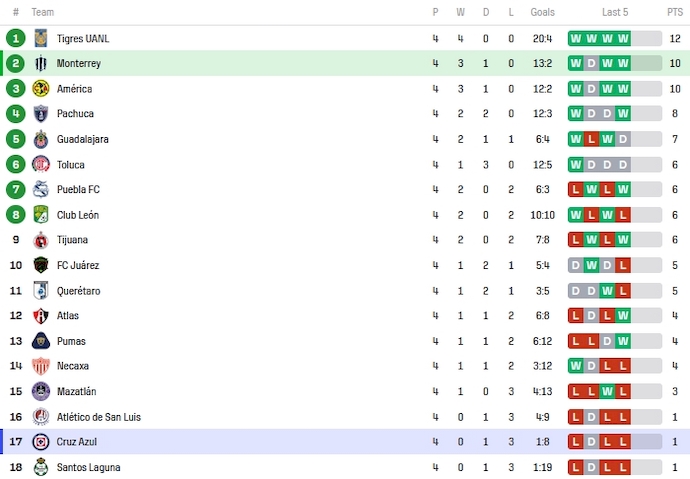Image resolution: width=690 pixels, height=479 pixels.
Task: Click Necaxa's green win result badge
Action: click(576, 366)
